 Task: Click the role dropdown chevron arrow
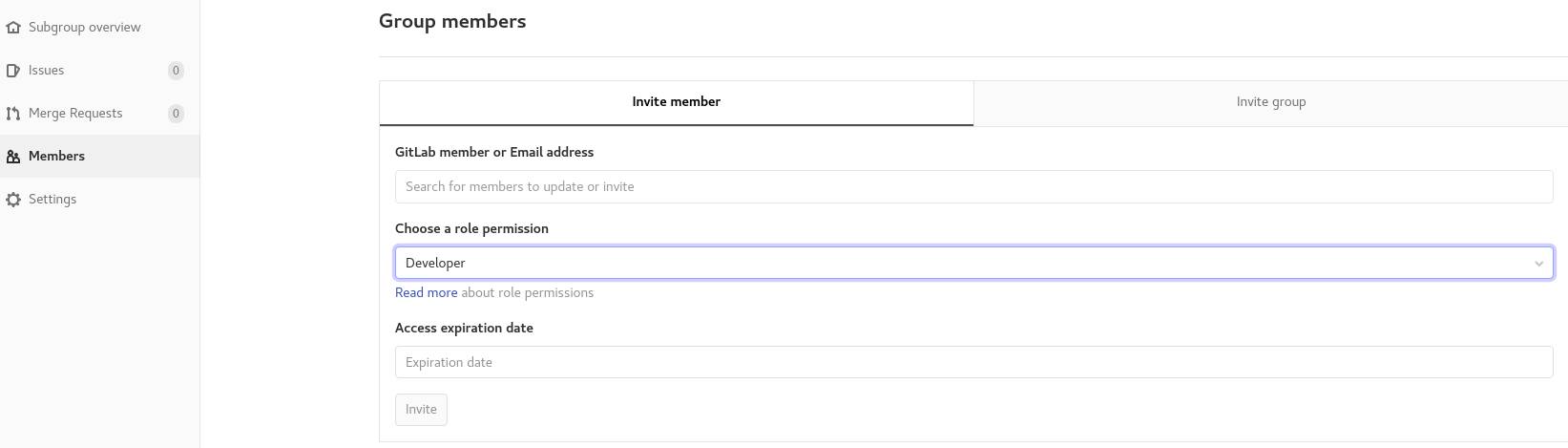[x=1538, y=264]
